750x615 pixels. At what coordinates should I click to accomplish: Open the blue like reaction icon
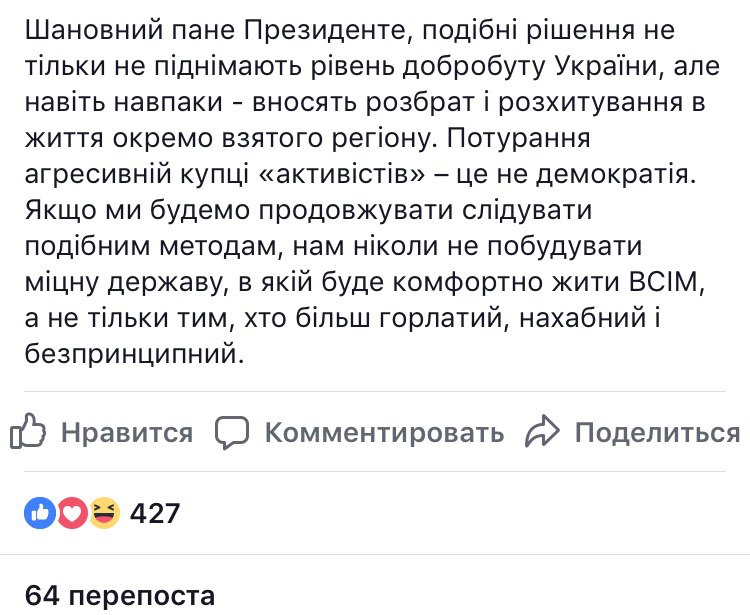coord(40,513)
